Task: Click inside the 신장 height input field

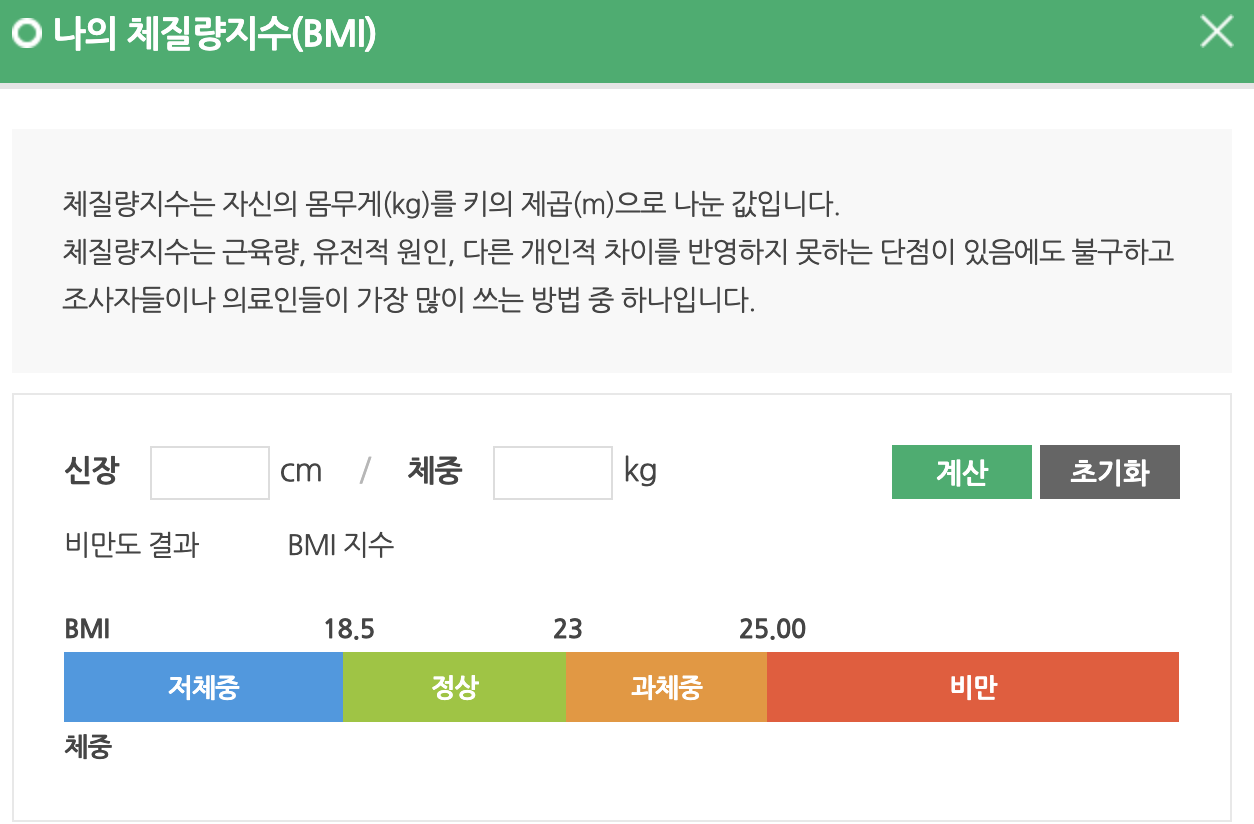Action: (x=209, y=471)
